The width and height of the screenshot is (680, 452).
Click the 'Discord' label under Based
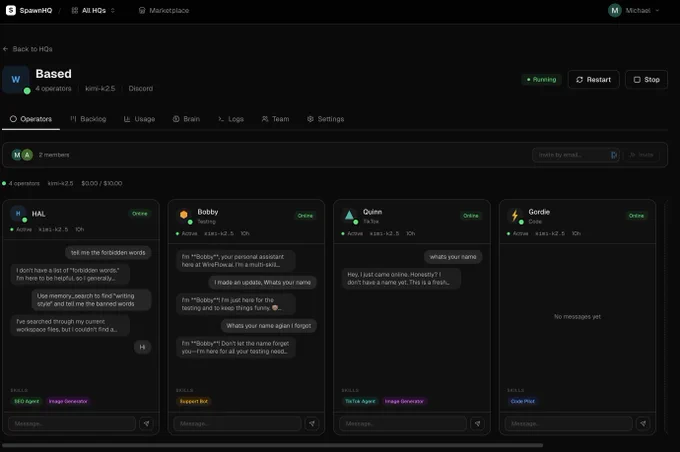pos(141,88)
